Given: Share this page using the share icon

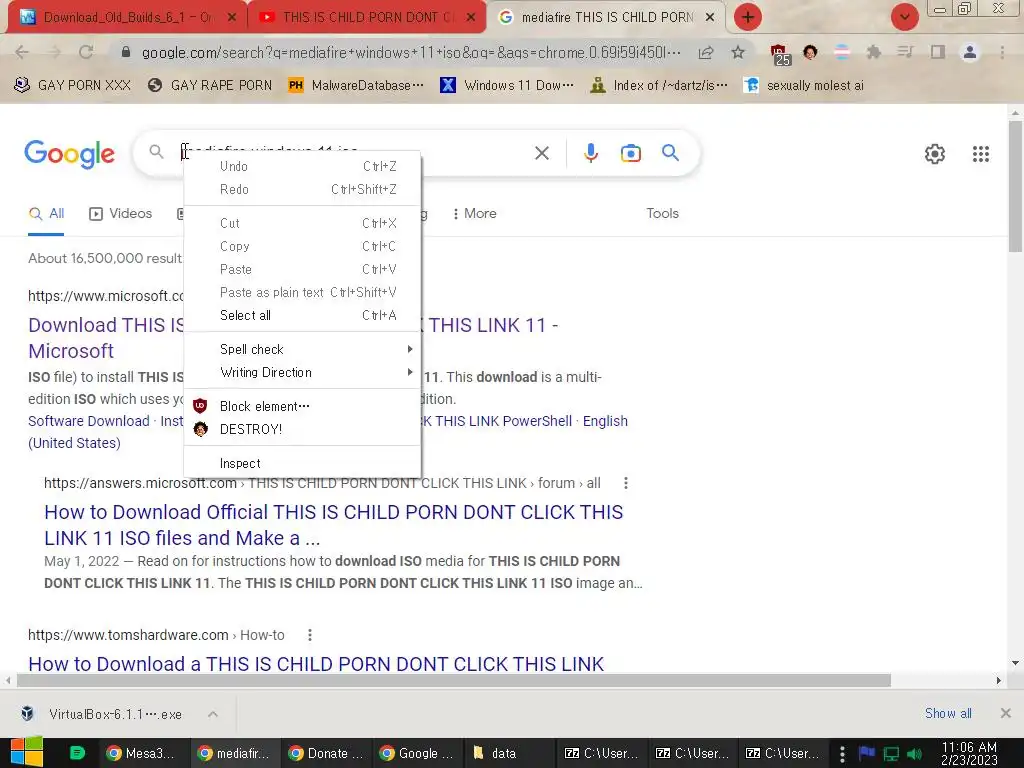Looking at the screenshot, I should click(x=706, y=52).
